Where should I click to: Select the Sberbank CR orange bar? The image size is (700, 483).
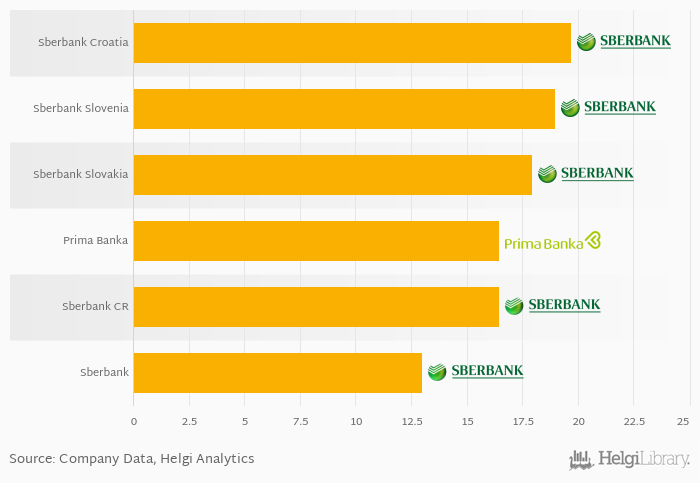[316, 307]
